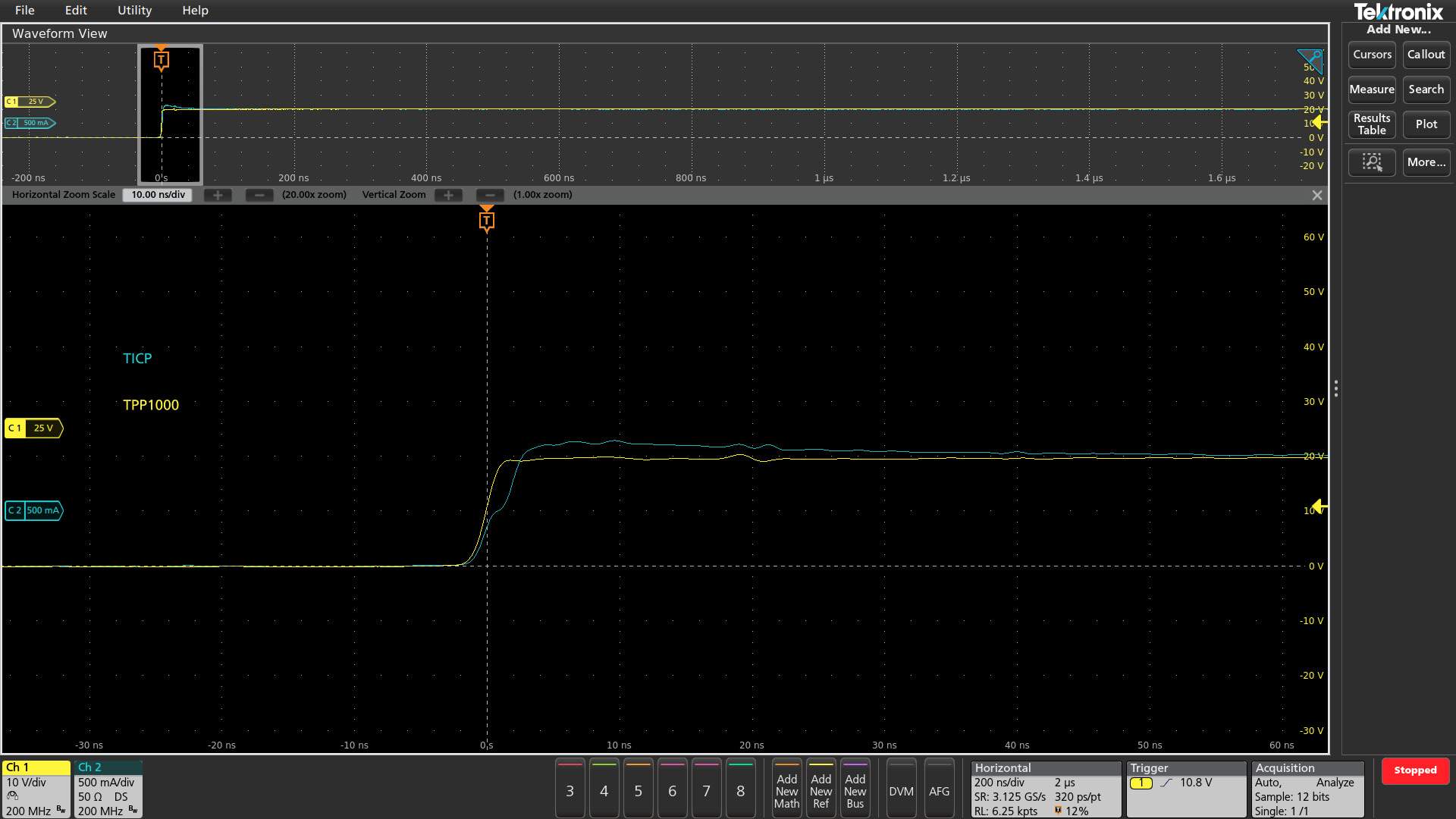Open the Utility menu

coord(134,11)
